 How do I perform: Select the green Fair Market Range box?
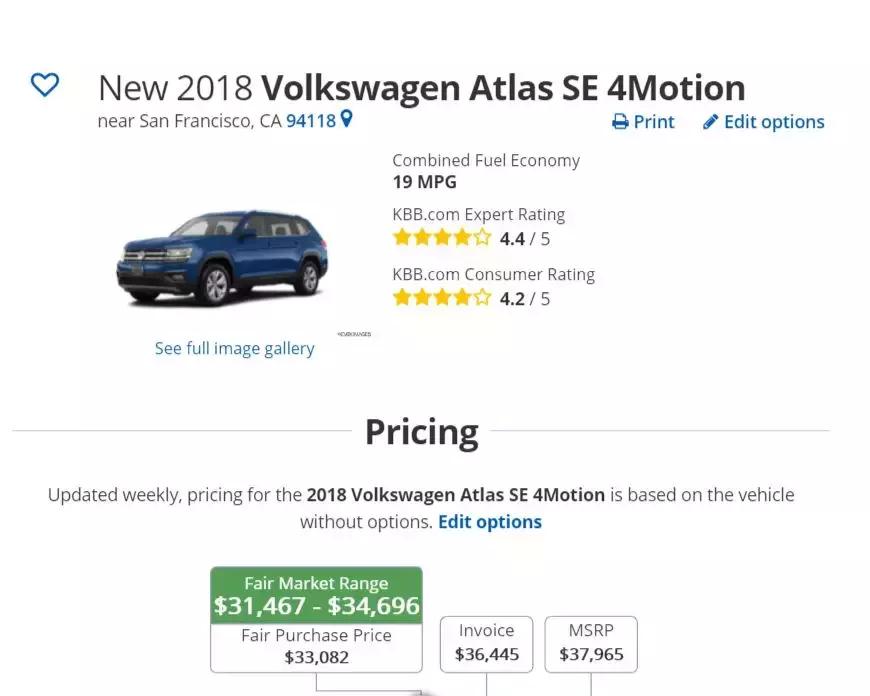[316, 596]
